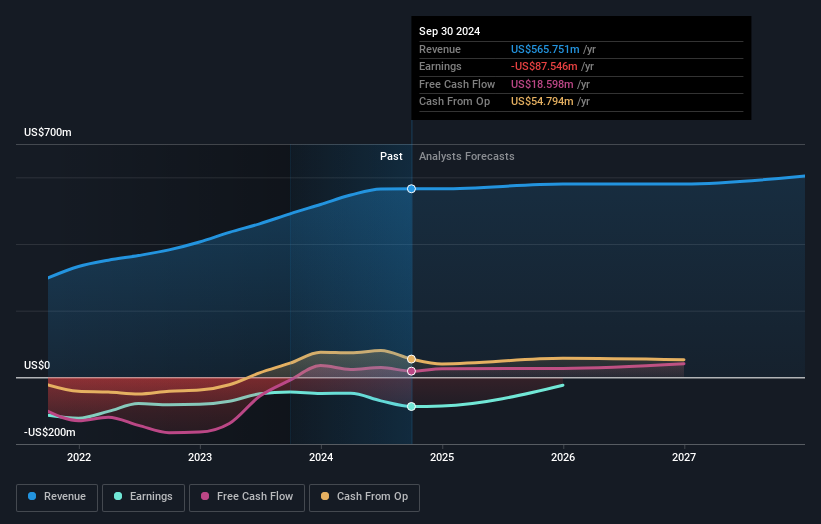This screenshot has height=524, width=821.
Task: Click the Analysts Forecasts label
Action: (467, 157)
